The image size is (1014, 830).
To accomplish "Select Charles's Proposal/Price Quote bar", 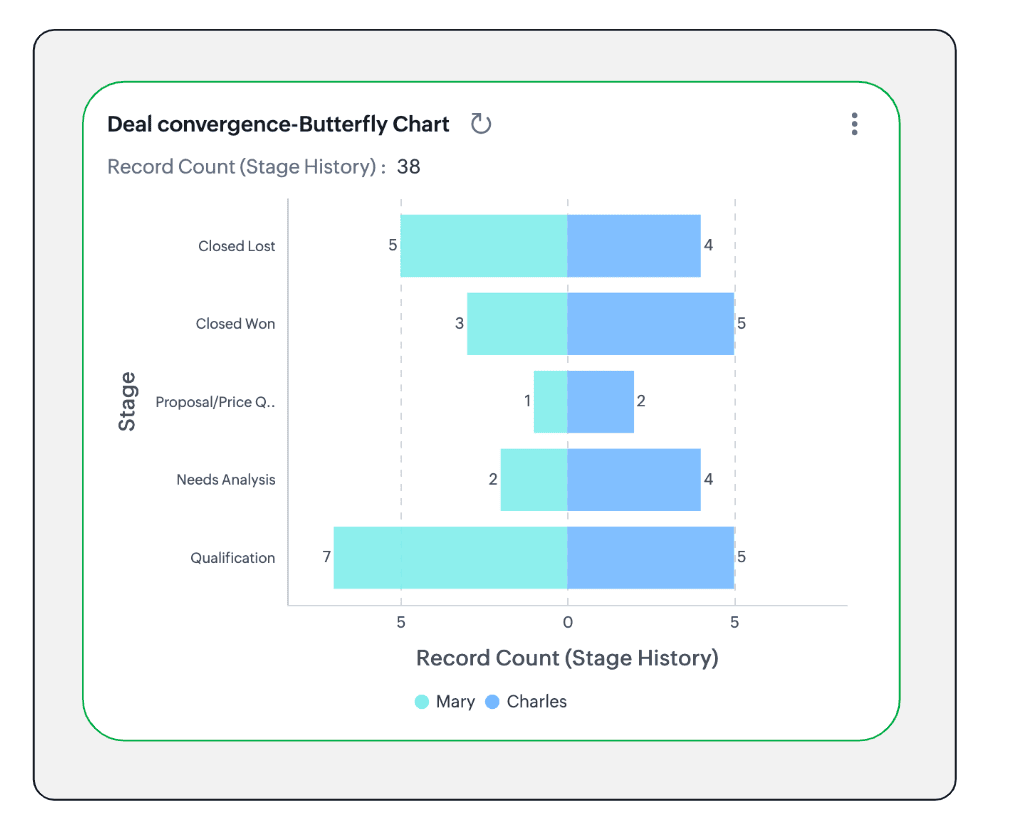I will (x=600, y=402).
